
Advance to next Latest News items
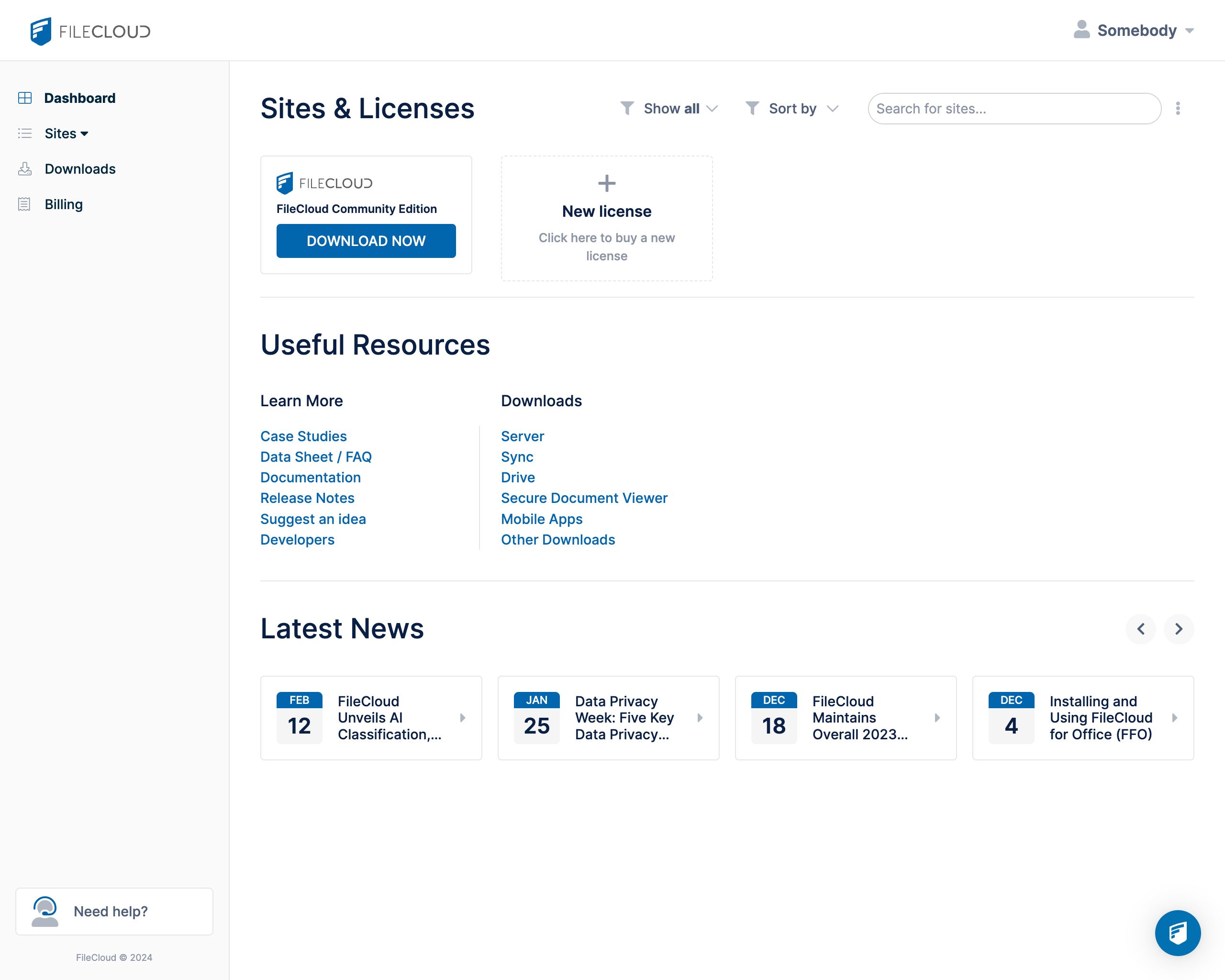(x=1179, y=629)
